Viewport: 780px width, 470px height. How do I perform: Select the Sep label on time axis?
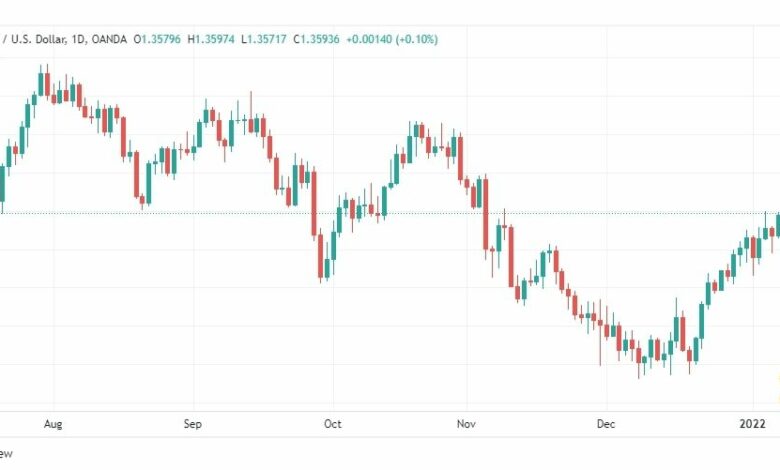(x=193, y=424)
